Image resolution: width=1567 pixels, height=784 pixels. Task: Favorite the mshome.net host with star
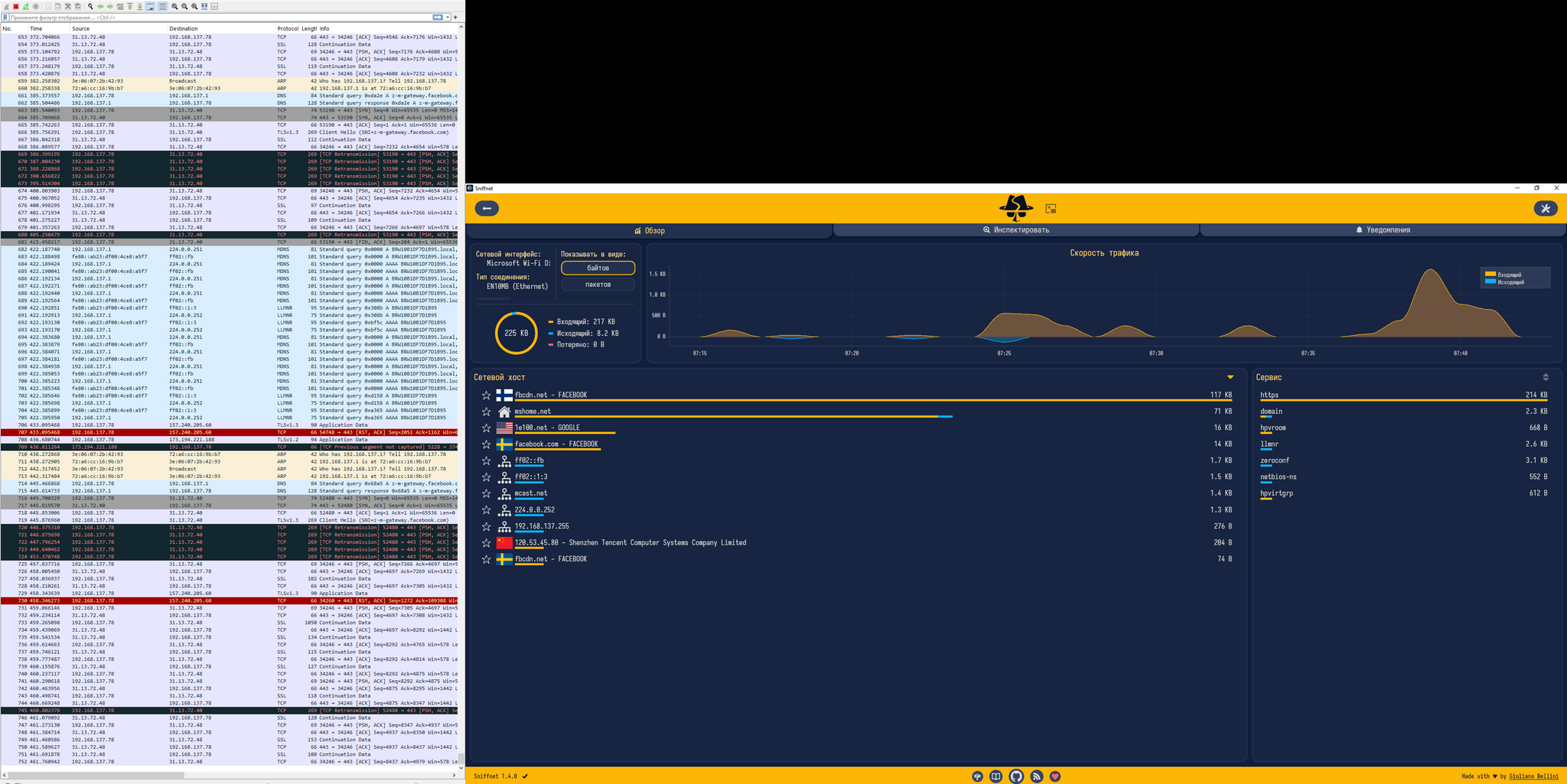coord(486,412)
